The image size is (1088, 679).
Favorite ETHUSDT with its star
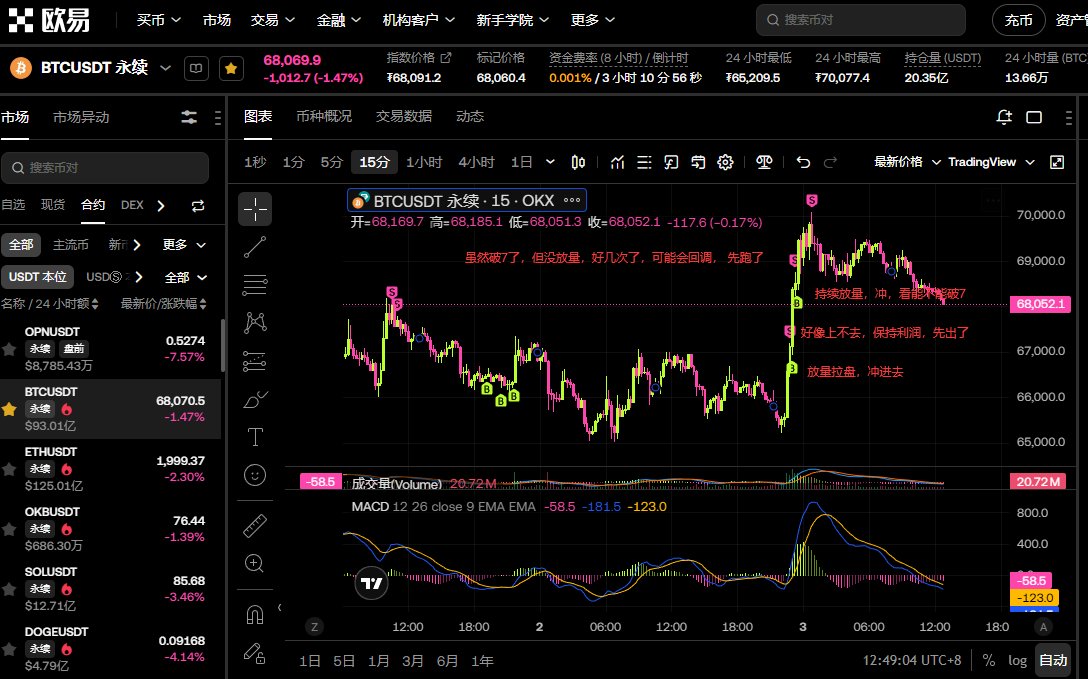click(9, 470)
